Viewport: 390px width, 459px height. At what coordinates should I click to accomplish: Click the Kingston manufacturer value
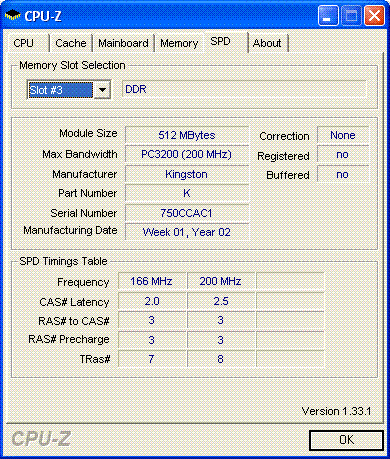[x=187, y=174]
